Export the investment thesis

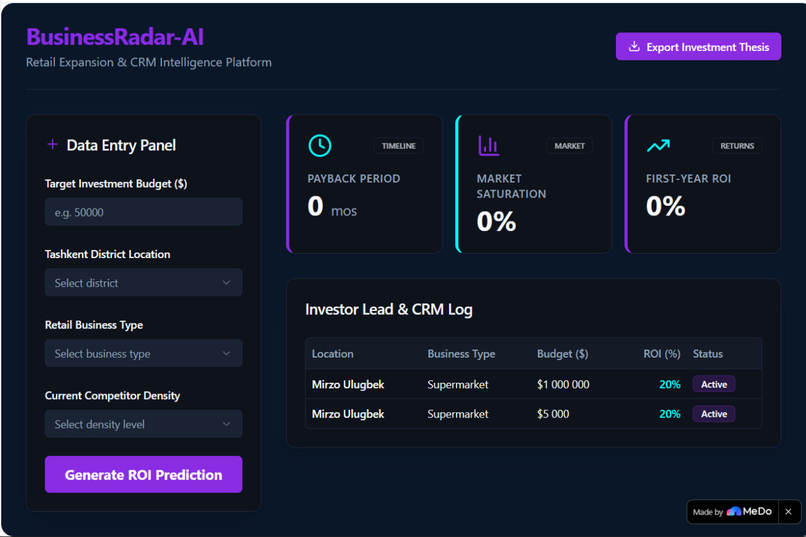[699, 47]
